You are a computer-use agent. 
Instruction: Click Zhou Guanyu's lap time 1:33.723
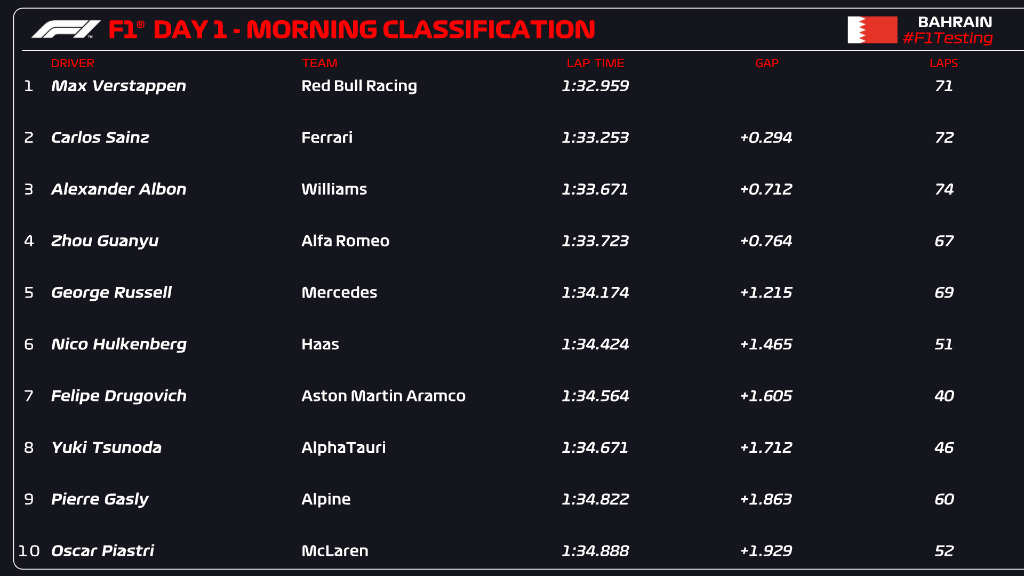click(595, 241)
